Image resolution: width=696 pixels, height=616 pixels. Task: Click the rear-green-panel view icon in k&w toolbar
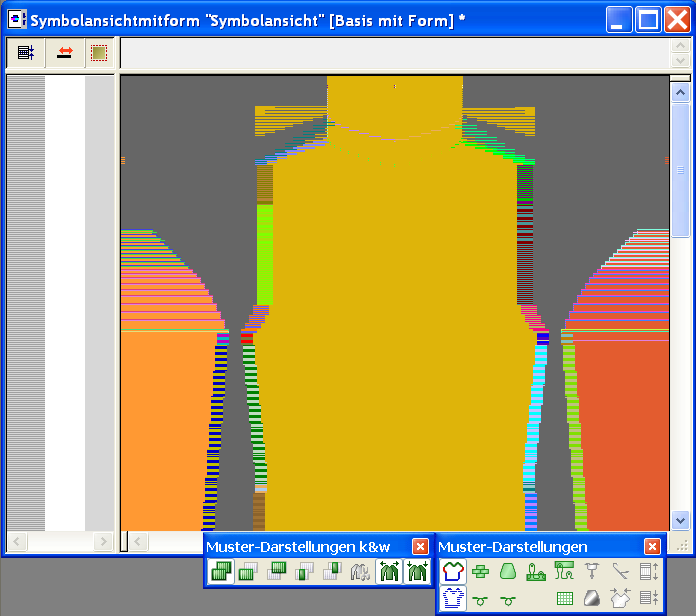pos(277,572)
